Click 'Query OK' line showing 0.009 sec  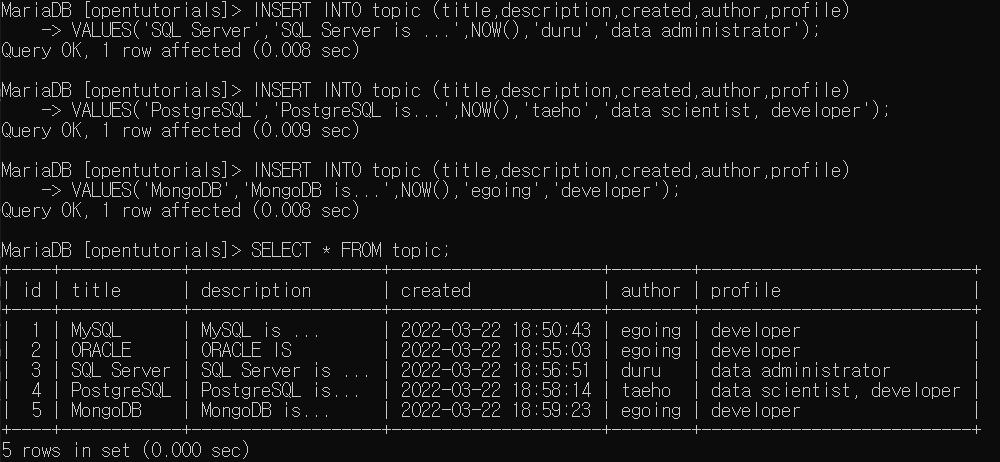[x=180, y=131]
